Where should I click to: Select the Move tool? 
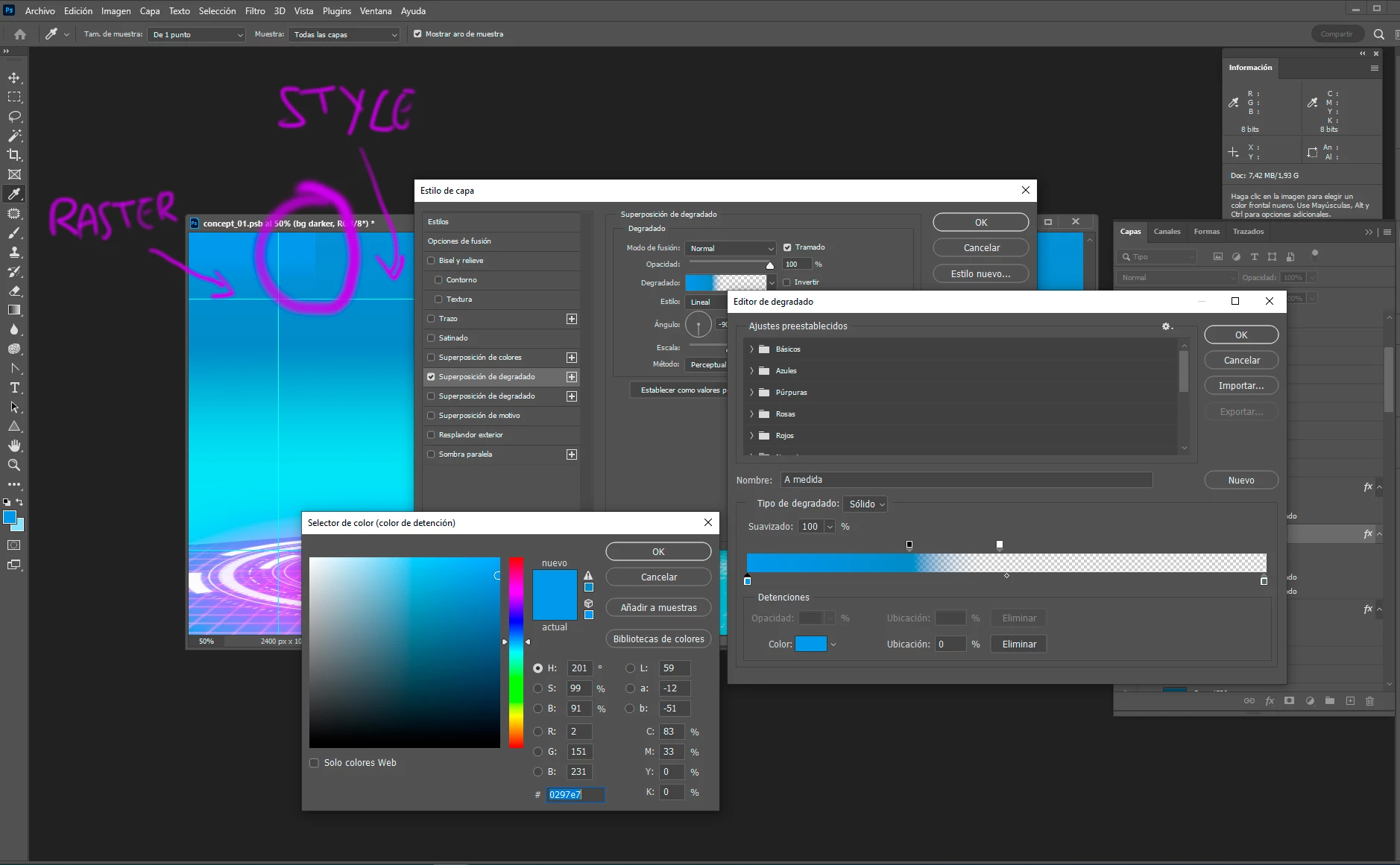pyautogui.click(x=14, y=77)
